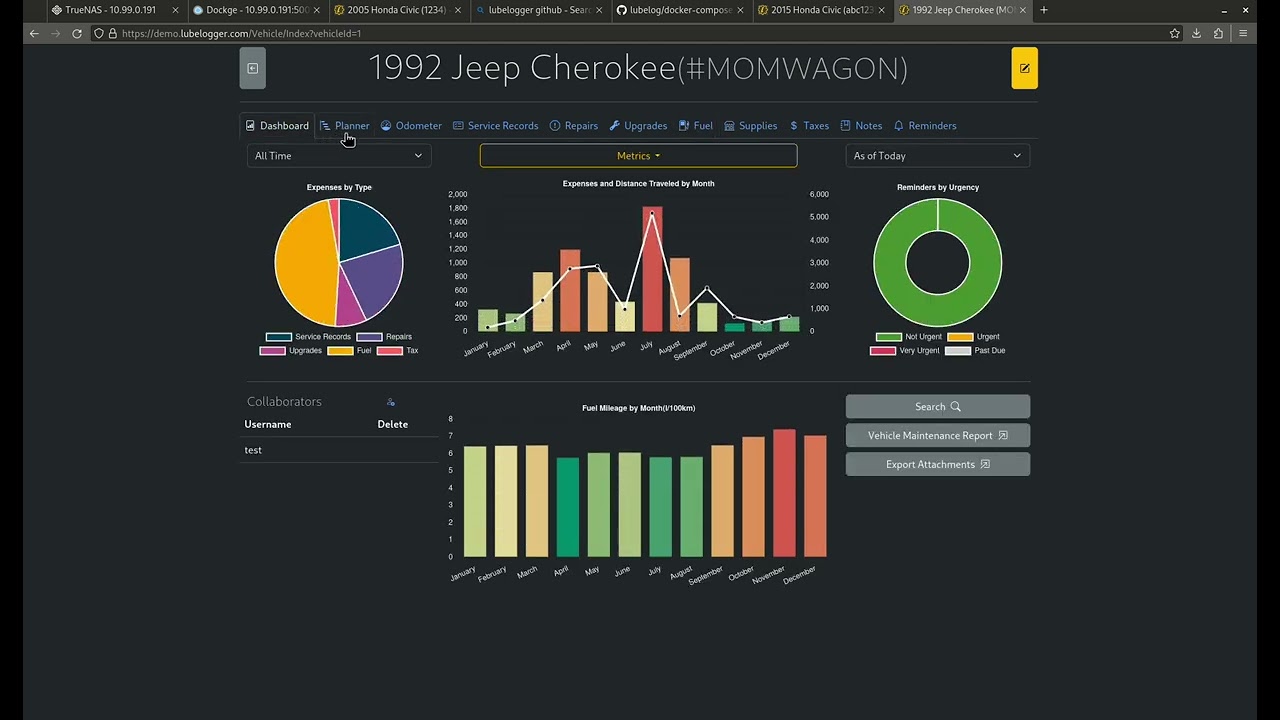This screenshot has height=720, width=1280.
Task: Toggle the Urgent legend swatch
Action: pyautogui.click(x=960, y=337)
